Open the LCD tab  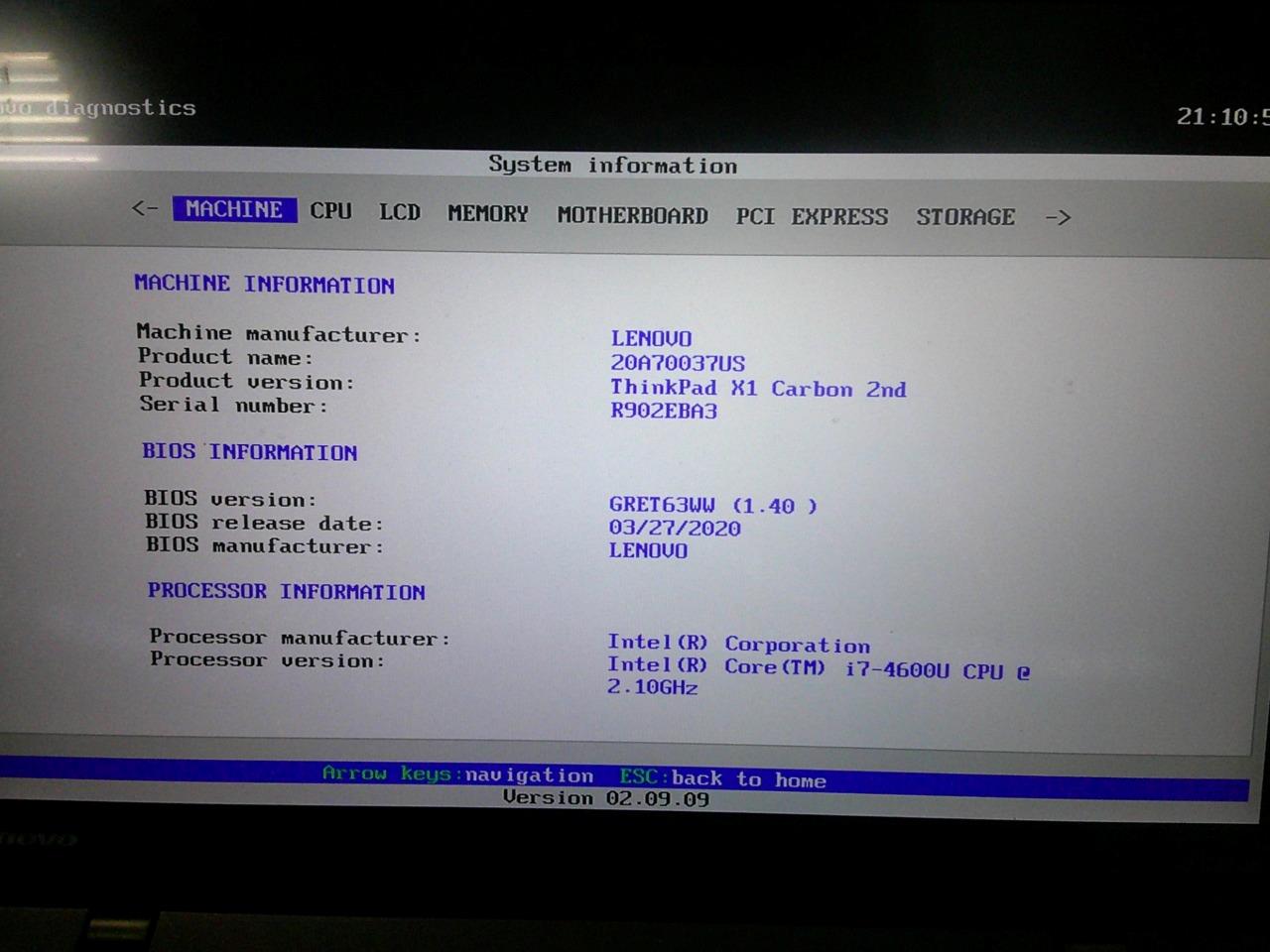tap(400, 212)
